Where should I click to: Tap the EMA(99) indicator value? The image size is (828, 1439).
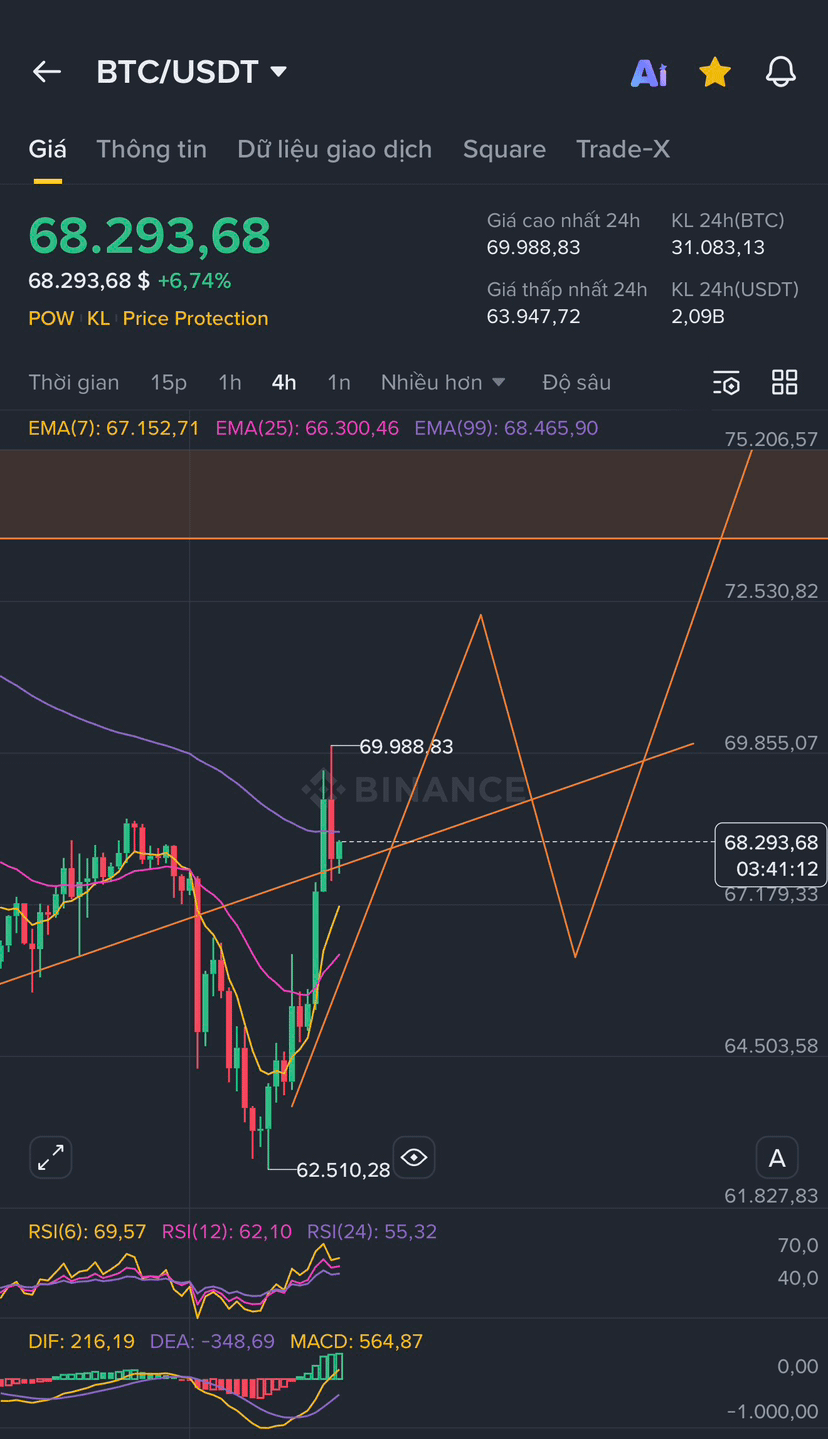pyautogui.click(x=506, y=428)
